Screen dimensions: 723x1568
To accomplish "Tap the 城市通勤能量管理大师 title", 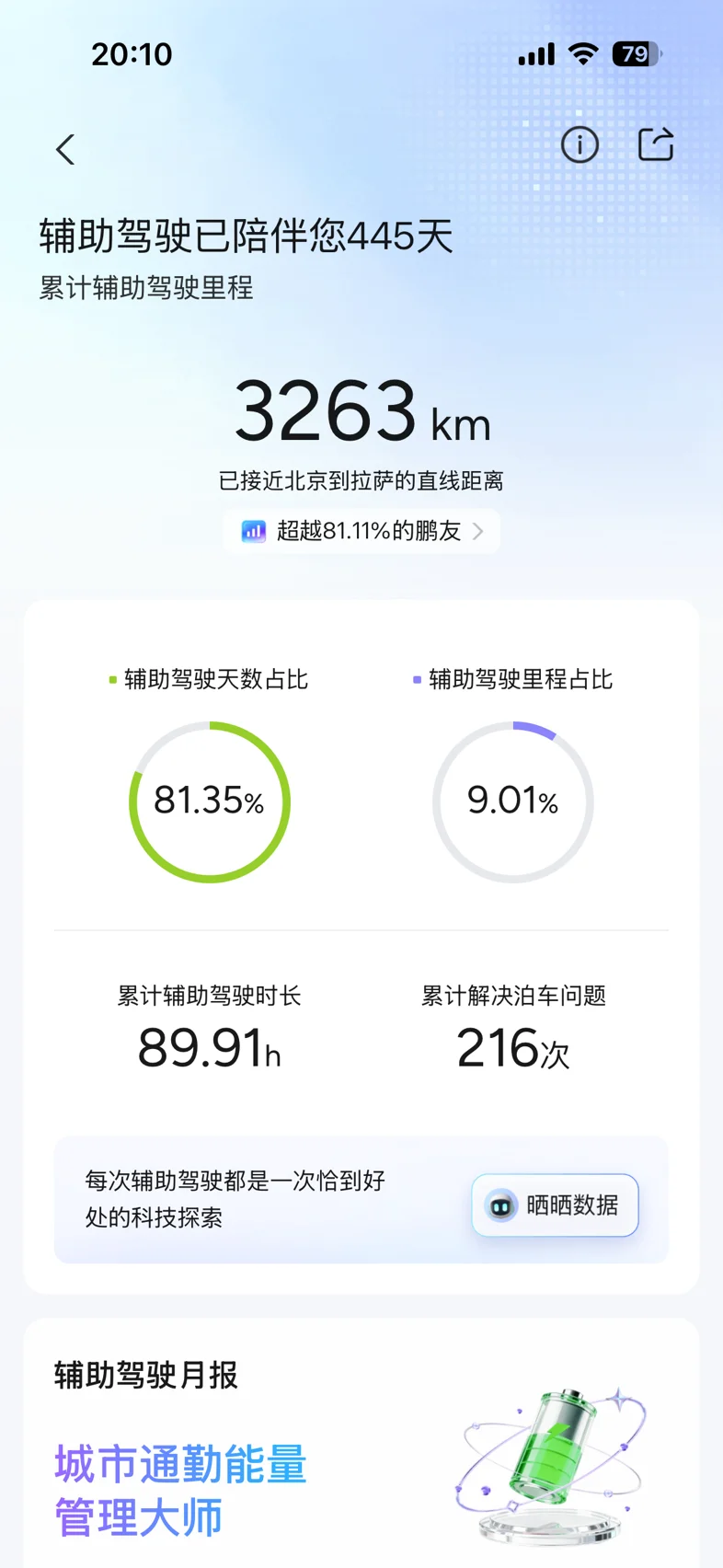I will [180, 1490].
